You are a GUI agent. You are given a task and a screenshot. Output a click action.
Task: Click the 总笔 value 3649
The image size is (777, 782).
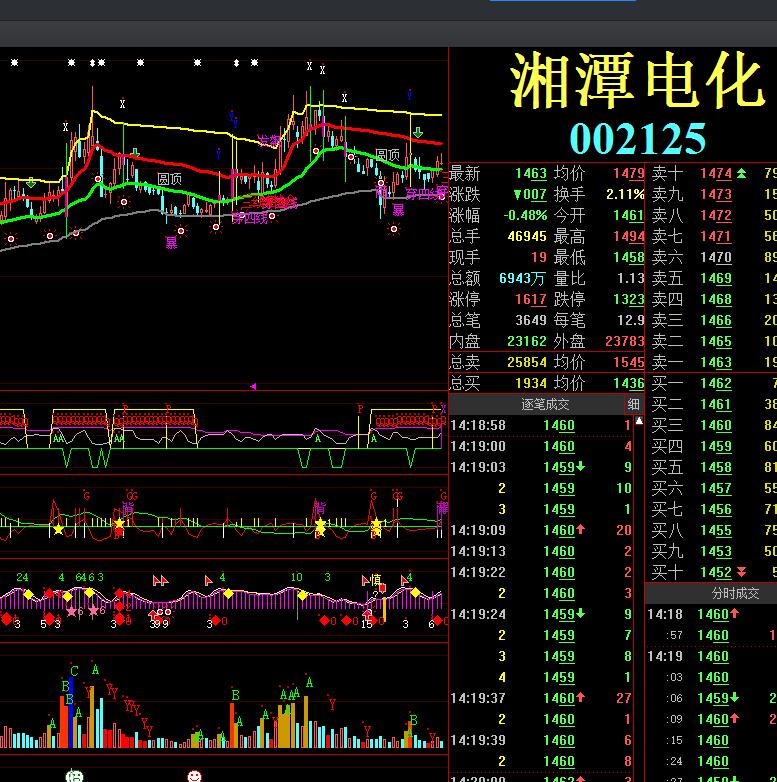pyautogui.click(x=531, y=320)
